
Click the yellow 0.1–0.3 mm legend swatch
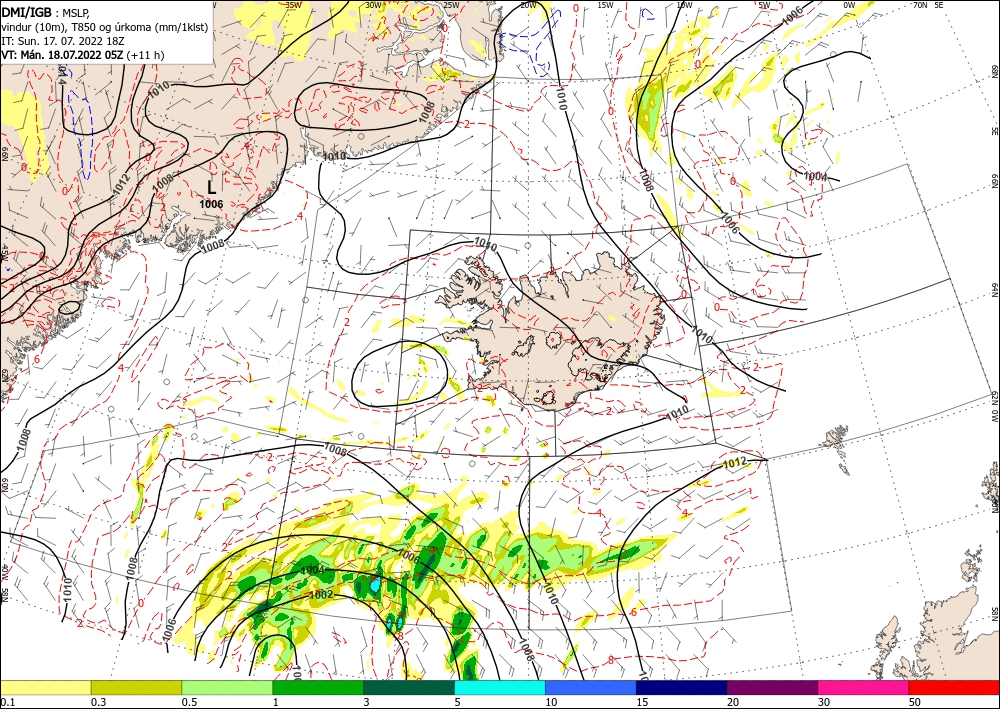45,687
